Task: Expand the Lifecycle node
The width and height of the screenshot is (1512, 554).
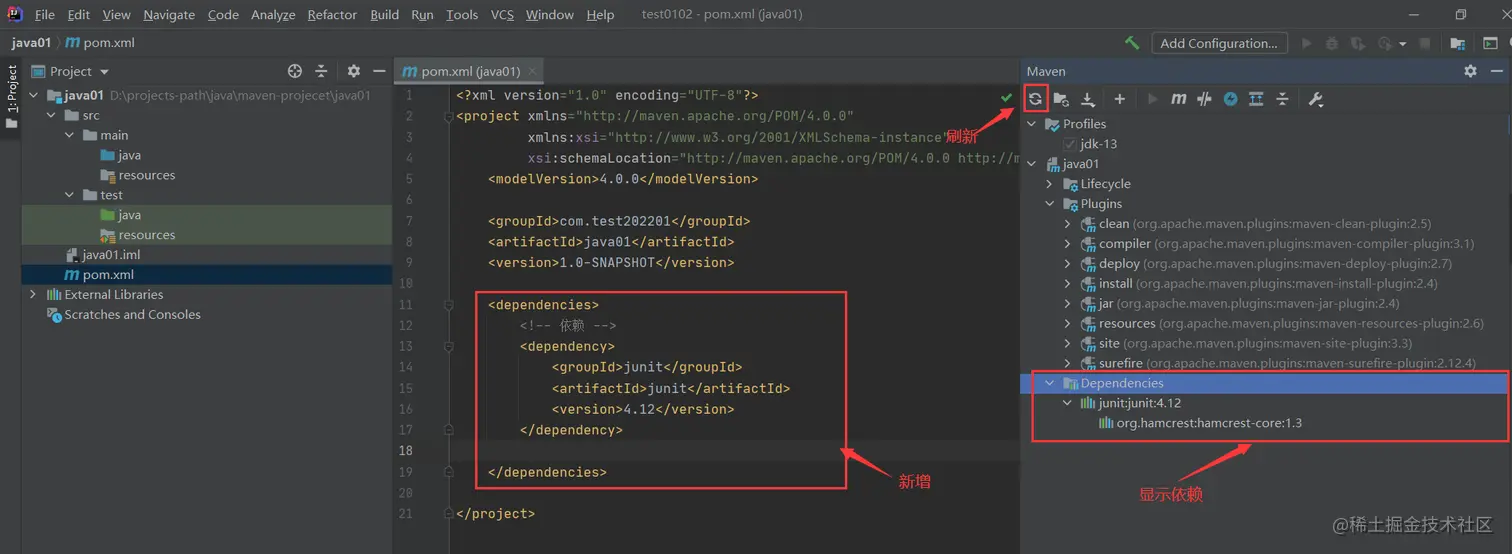Action: coord(1050,184)
